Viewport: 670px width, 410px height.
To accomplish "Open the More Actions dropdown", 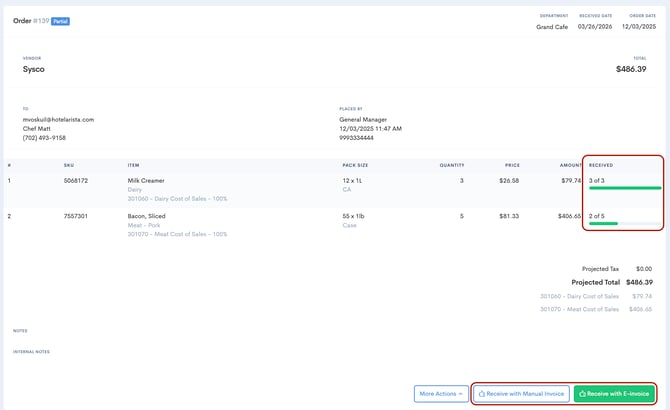I will click(x=441, y=394).
